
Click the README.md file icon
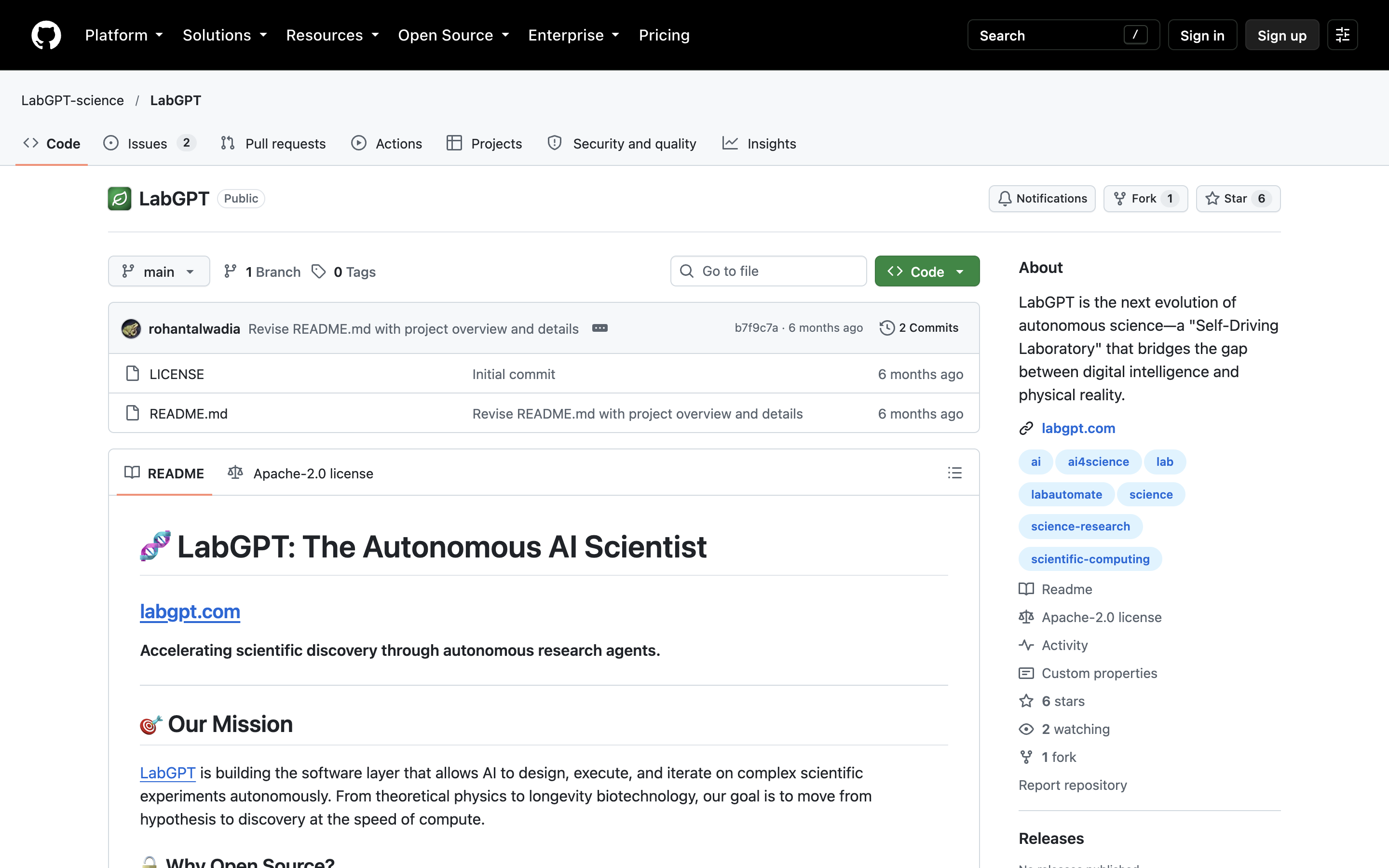133,413
